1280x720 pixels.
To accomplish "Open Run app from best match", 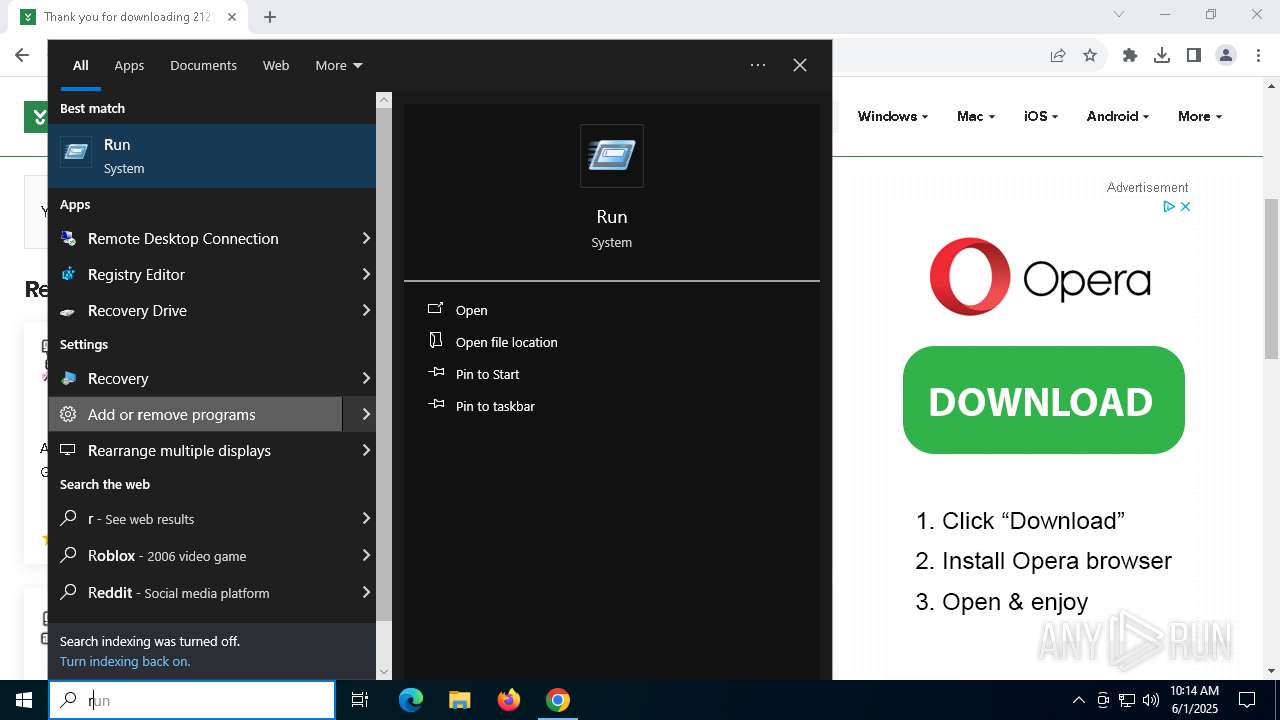I will pos(212,156).
